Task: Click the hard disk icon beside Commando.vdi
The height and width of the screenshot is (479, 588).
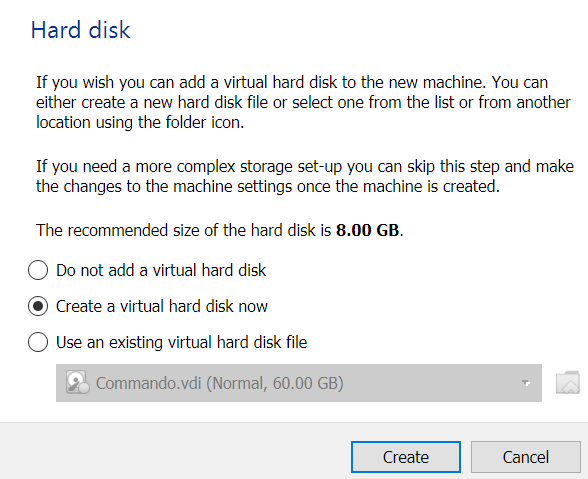Action: pyautogui.click(x=78, y=382)
